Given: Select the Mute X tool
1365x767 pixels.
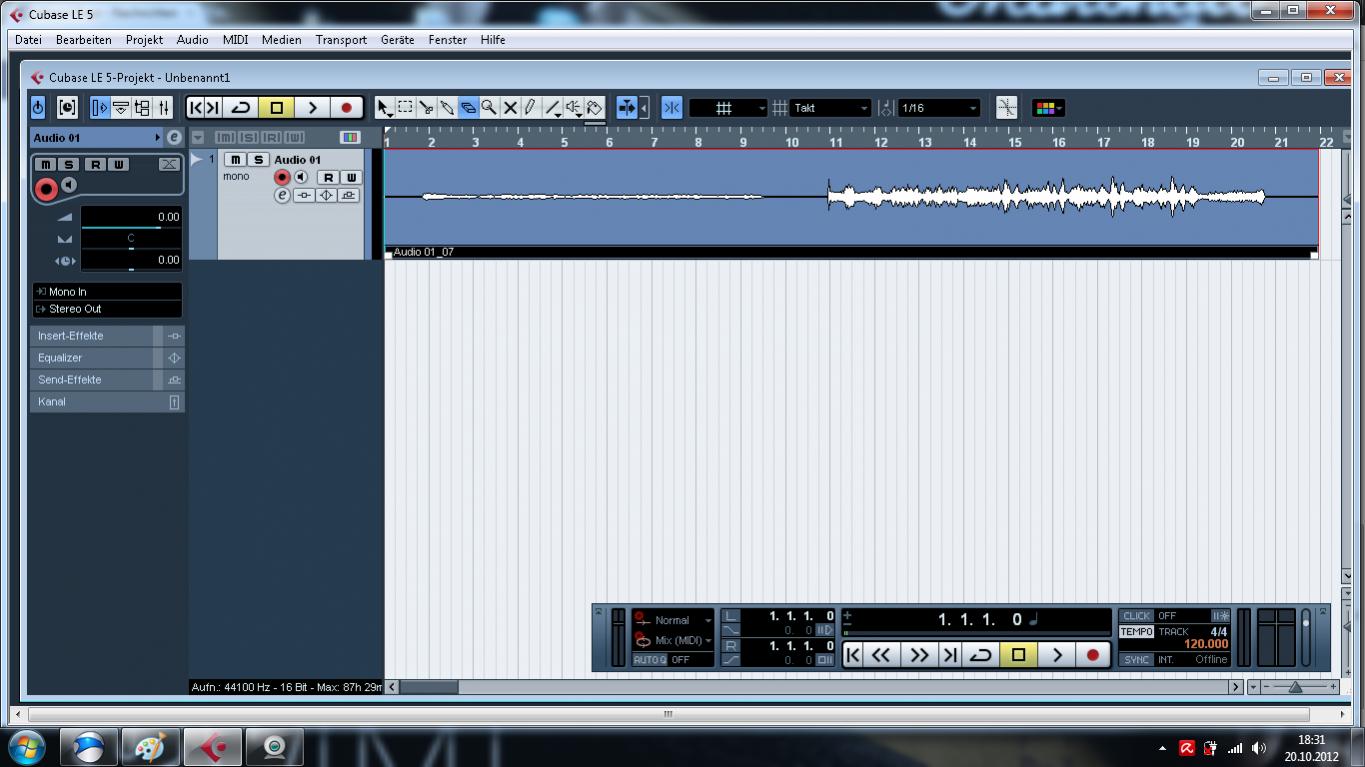Looking at the screenshot, I should point(510,107).
